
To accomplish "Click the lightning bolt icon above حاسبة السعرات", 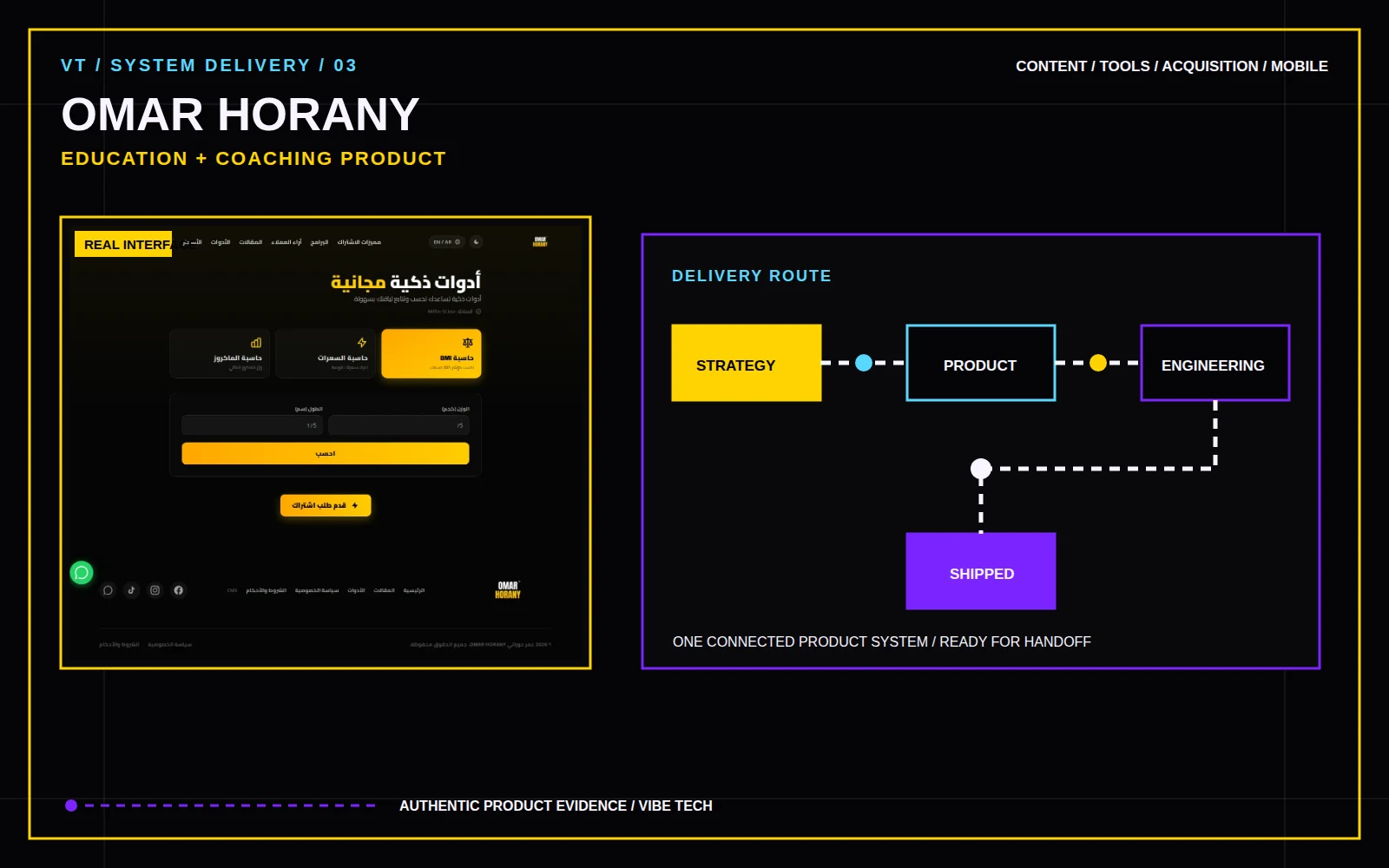I will [x=362, y=343].
